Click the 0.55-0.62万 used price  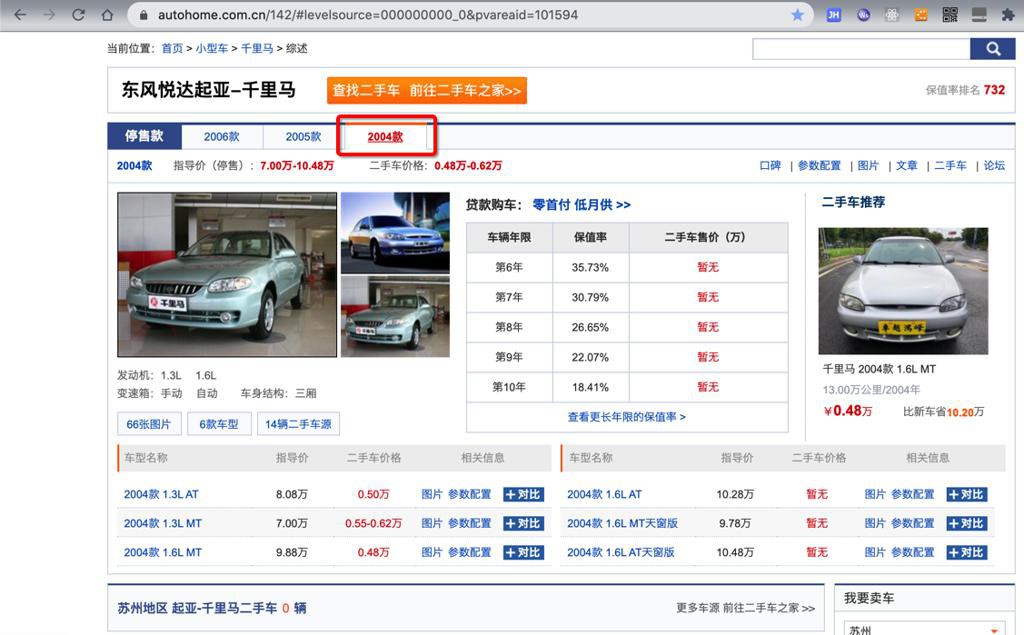373,523
